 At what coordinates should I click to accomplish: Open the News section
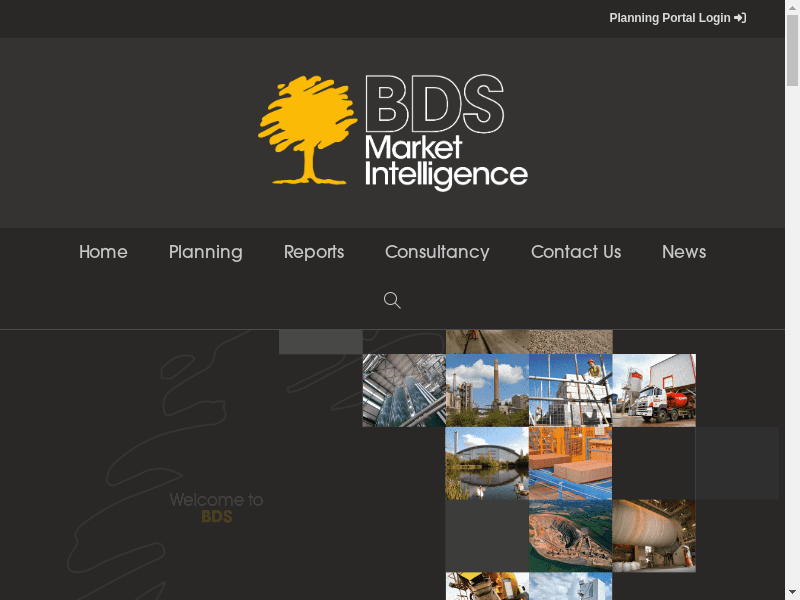(684, 252)
